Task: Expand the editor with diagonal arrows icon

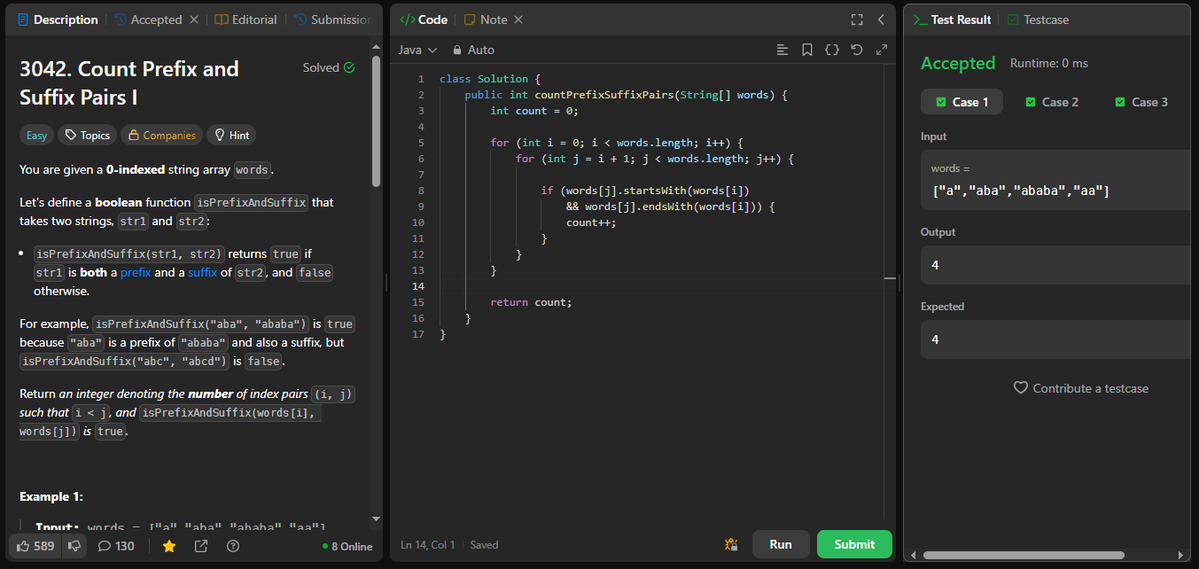Action: tap(881, 50)
